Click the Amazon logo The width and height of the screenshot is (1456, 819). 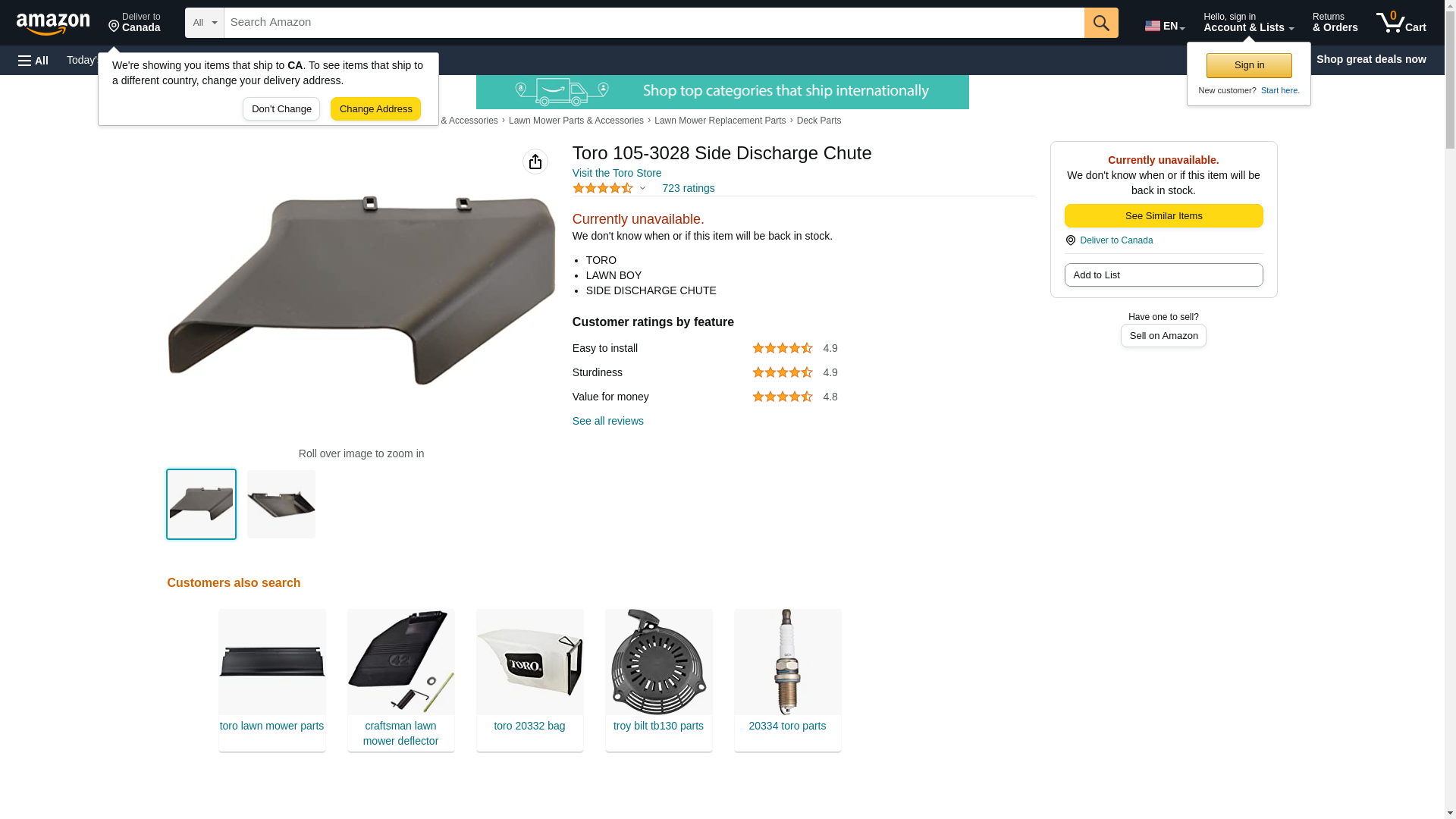click(53, 24)
